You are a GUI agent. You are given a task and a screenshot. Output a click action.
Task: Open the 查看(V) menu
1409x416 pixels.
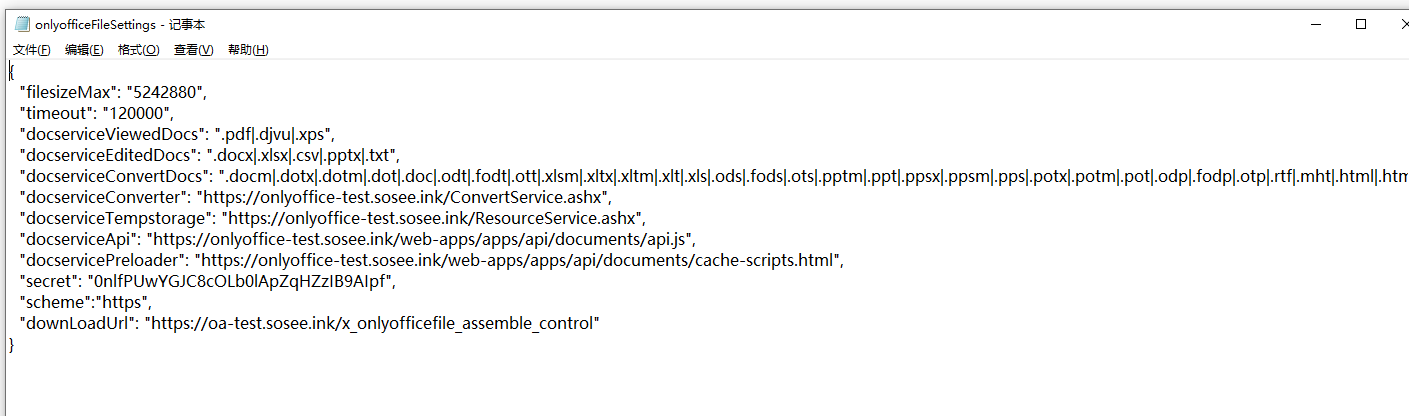tap(193, 50)
